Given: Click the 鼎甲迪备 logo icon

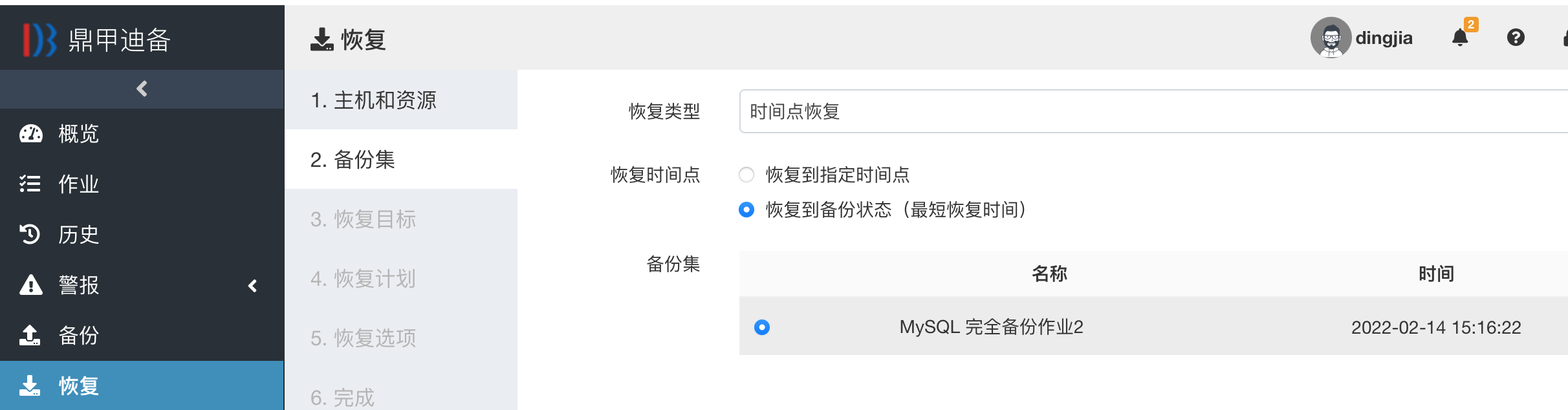Looking at the screenshot, I should [39, 40].
